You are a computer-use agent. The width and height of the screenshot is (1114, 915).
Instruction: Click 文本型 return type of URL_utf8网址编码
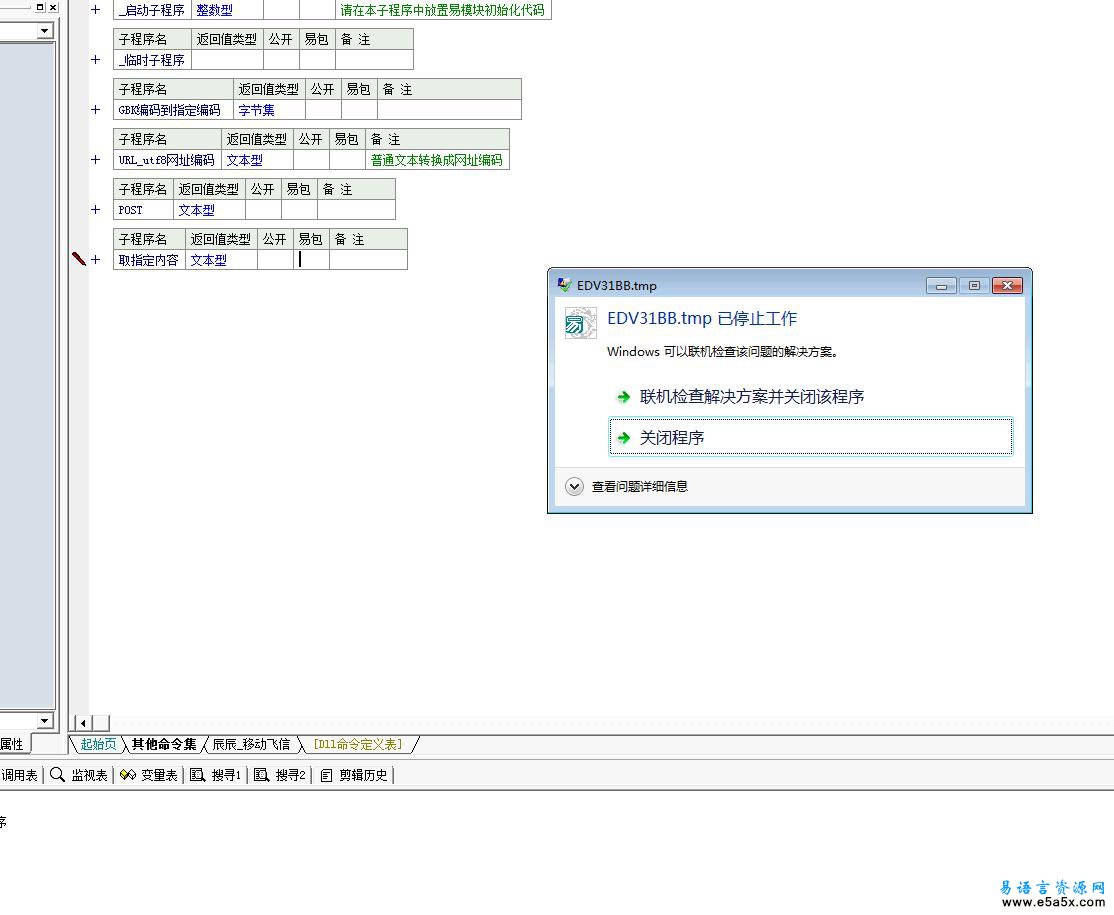(x=257, y=160)
